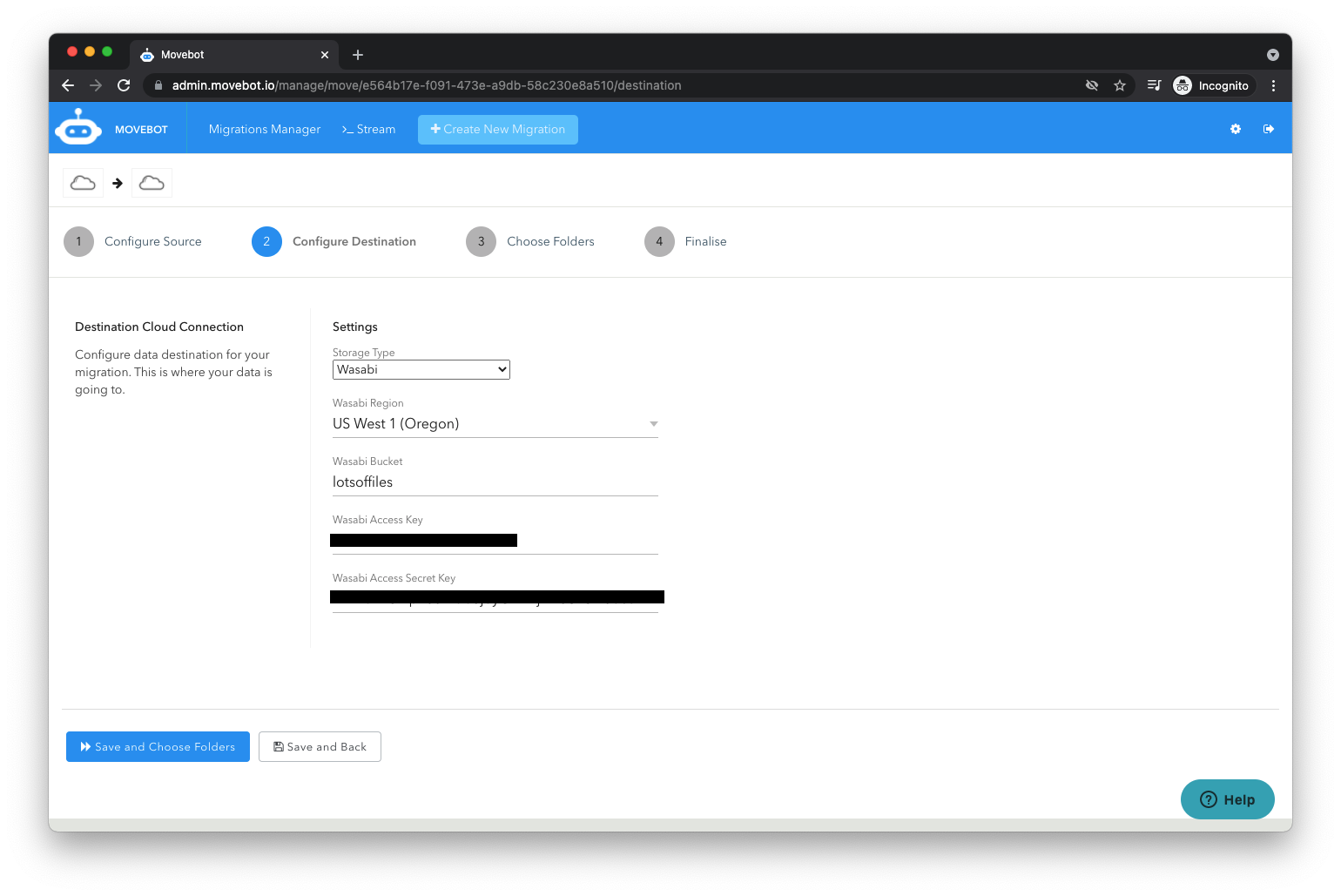Open Chrome three-dot menu

pyautogui.click(x=1273, y=85)
